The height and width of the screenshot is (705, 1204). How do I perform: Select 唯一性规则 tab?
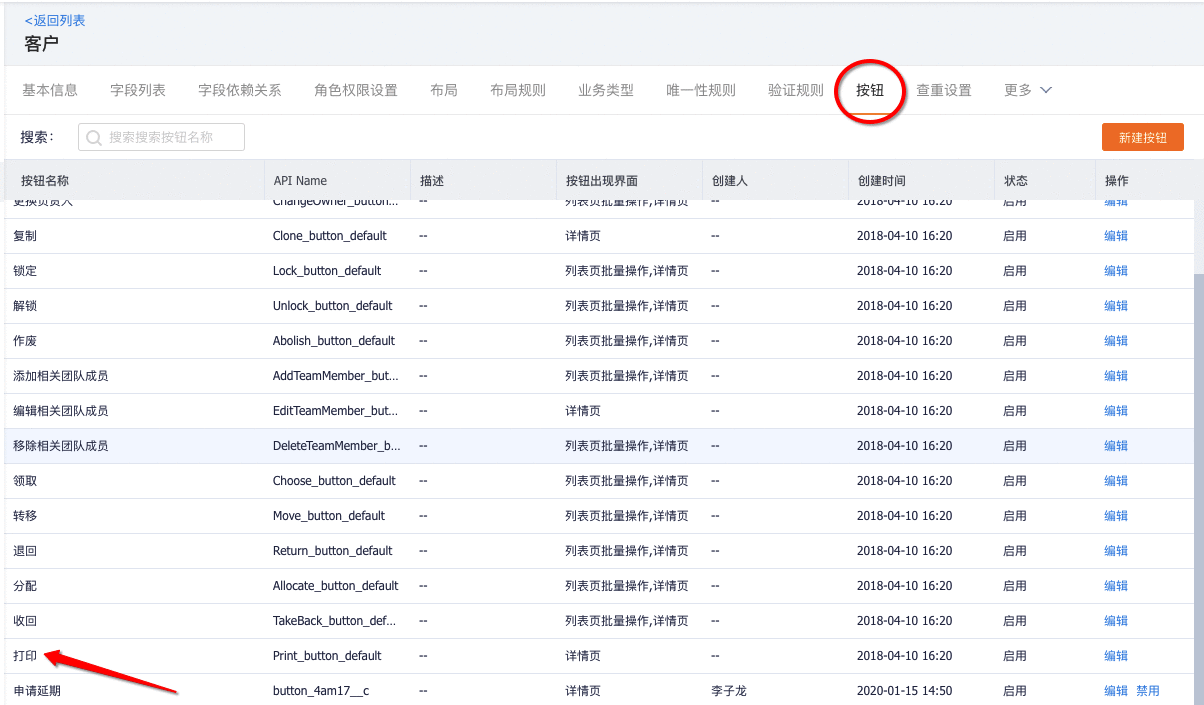701,90
